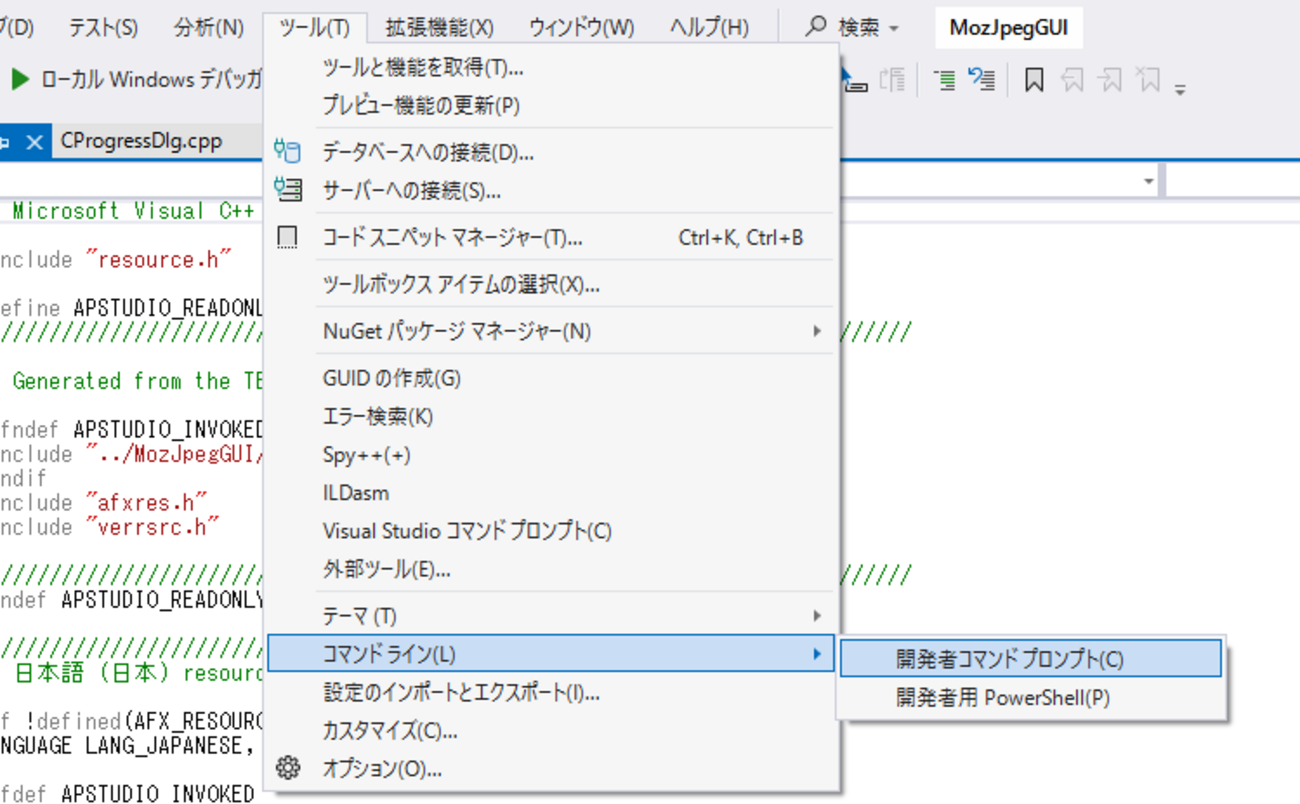1300x804 pixels.
Task: Click the cursor-pointer toolbar icon
Action: tap(854, 80)
